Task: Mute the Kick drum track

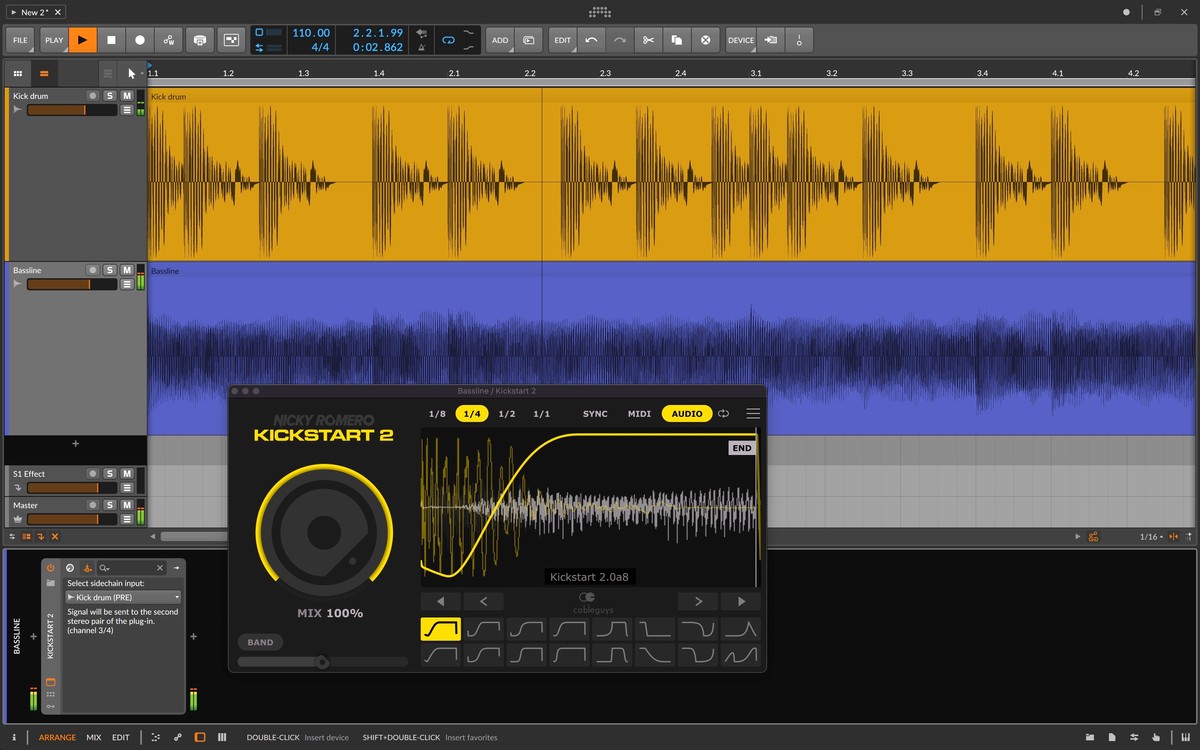Action: click(126, 96)
